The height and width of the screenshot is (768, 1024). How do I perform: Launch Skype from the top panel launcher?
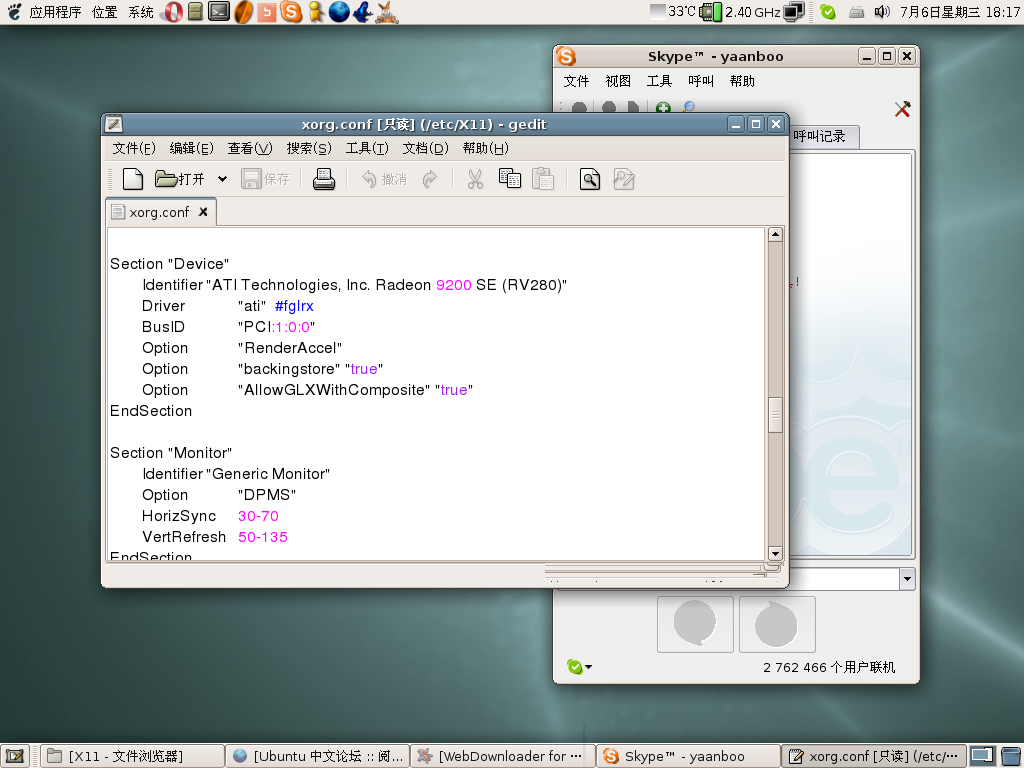[291, 12]
